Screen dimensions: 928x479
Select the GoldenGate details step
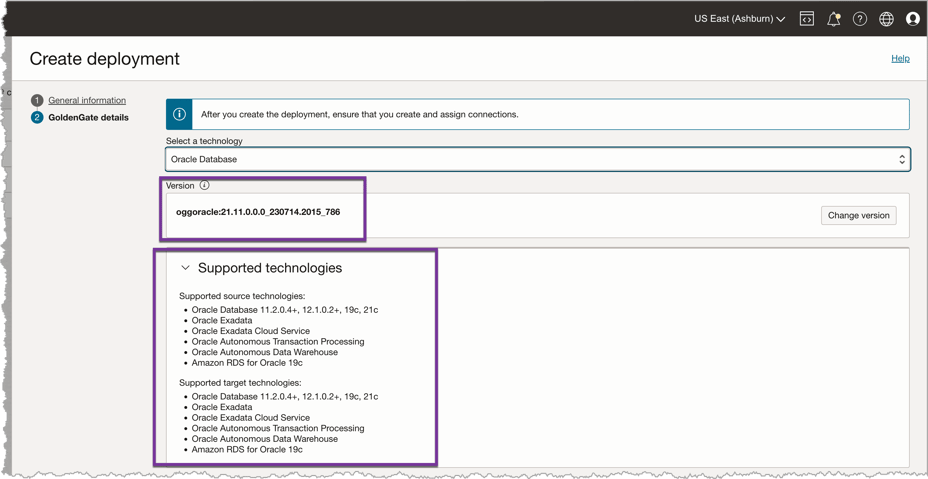click(88, 118)
